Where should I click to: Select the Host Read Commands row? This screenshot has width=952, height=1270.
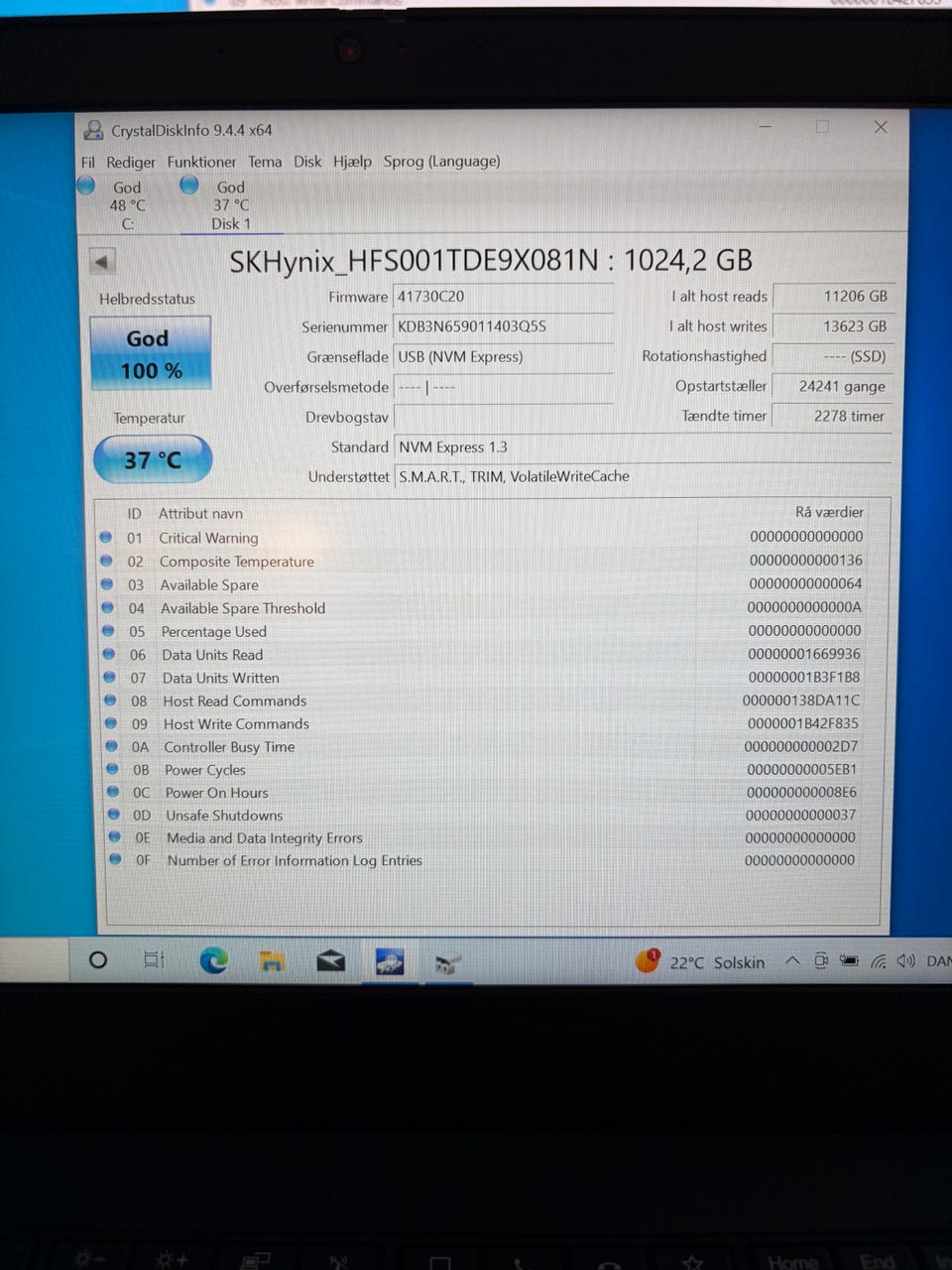(x=484, y=700)
